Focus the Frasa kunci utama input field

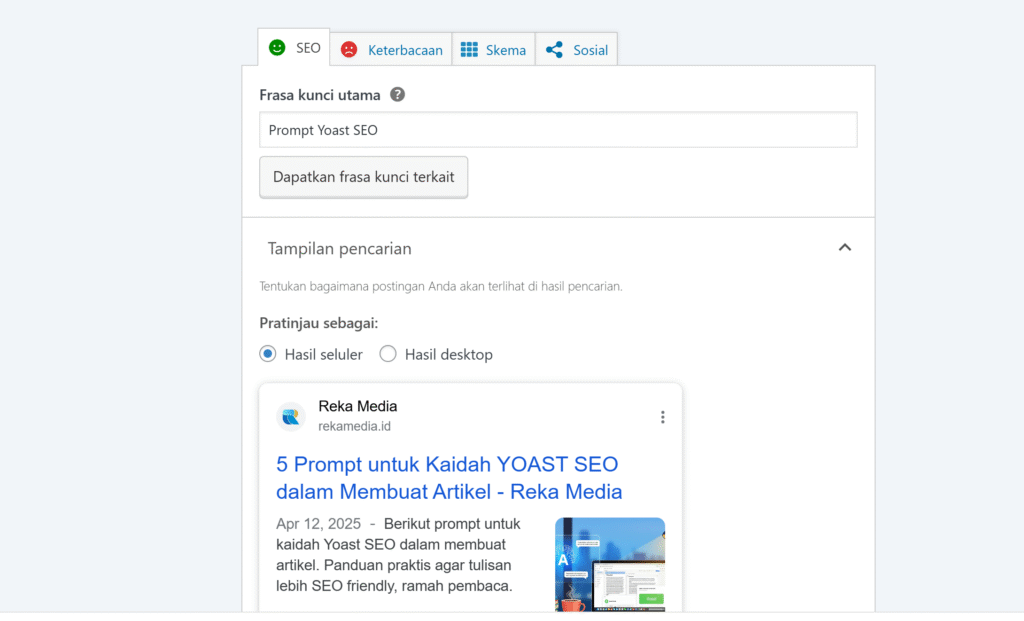[x=558, y=130]
